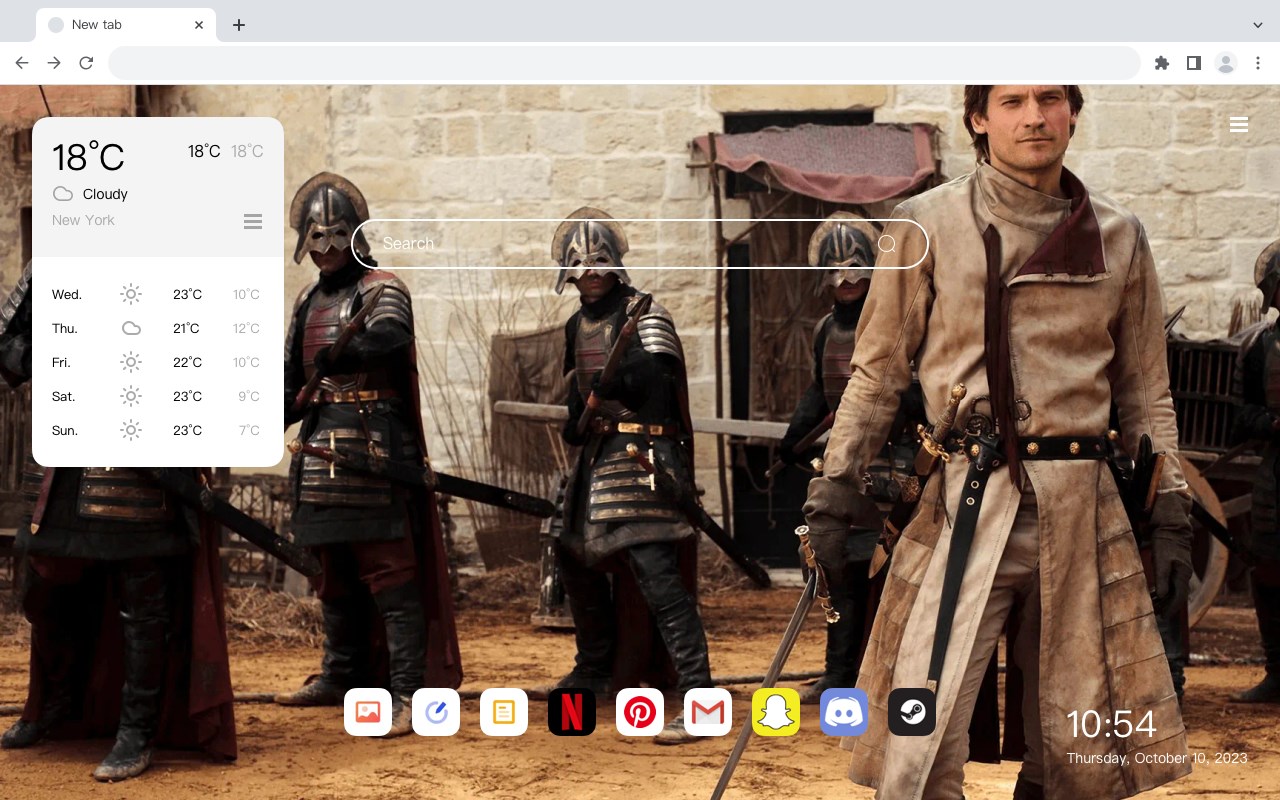Click the New York location label
Image resolution: width=1280 pixels, height=800 pixels.
point(83,220)
